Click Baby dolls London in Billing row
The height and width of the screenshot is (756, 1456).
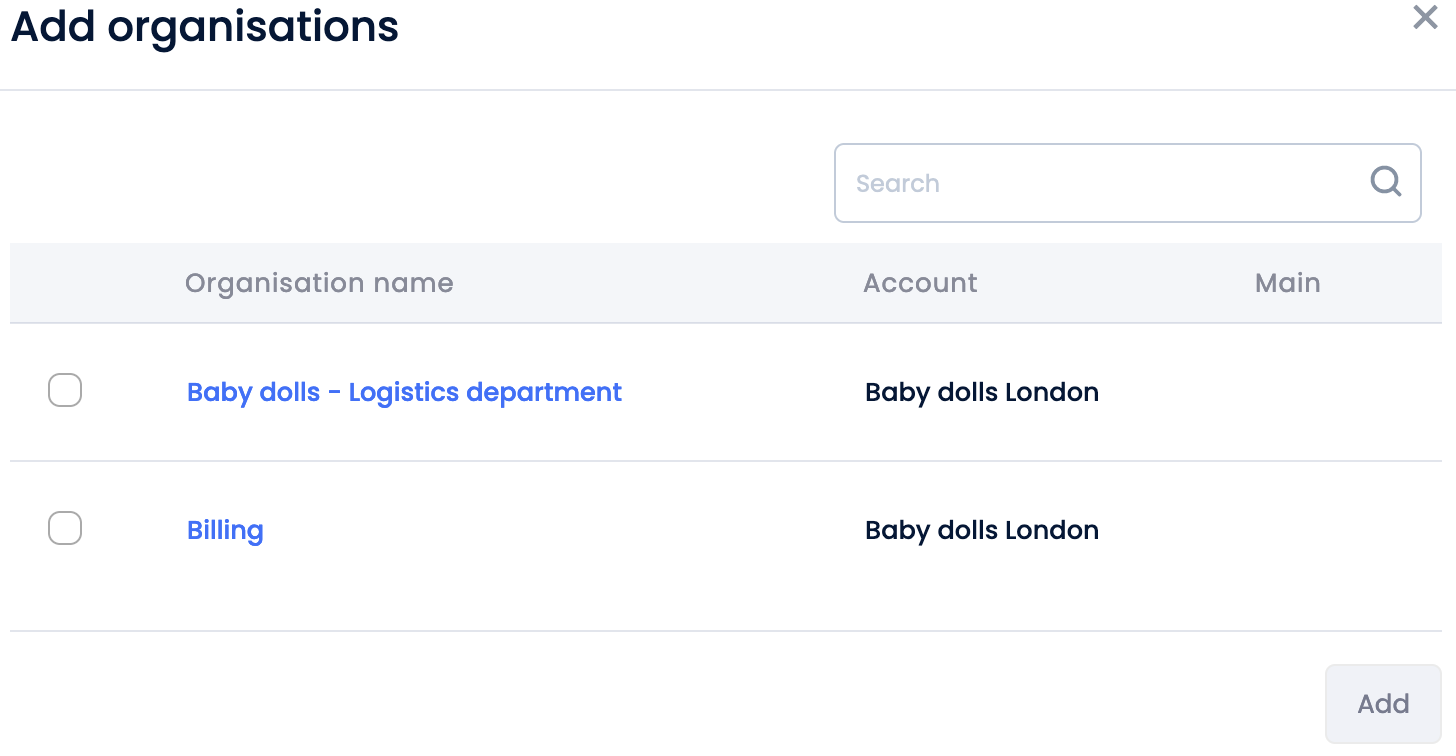[981, 530]
